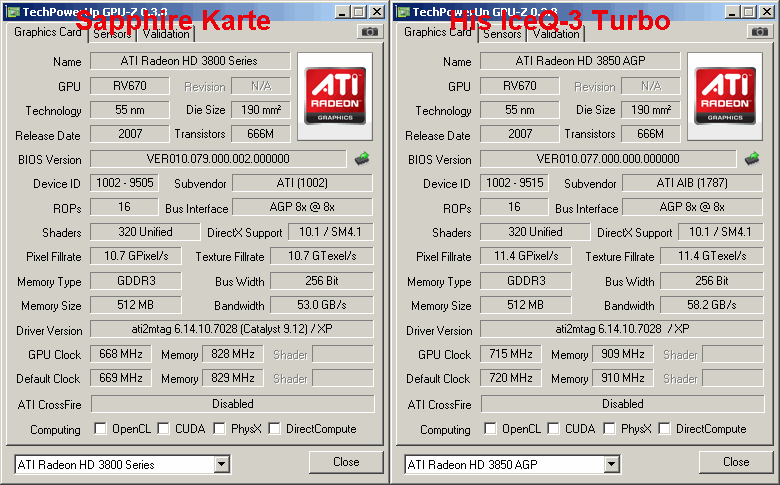Click the Device ID value 1002 - 9515

[x=514, y=183]
